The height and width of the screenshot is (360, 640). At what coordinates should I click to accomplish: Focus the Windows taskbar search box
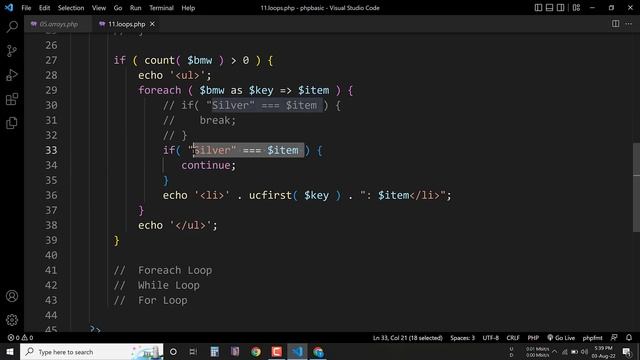click(91, 352)
